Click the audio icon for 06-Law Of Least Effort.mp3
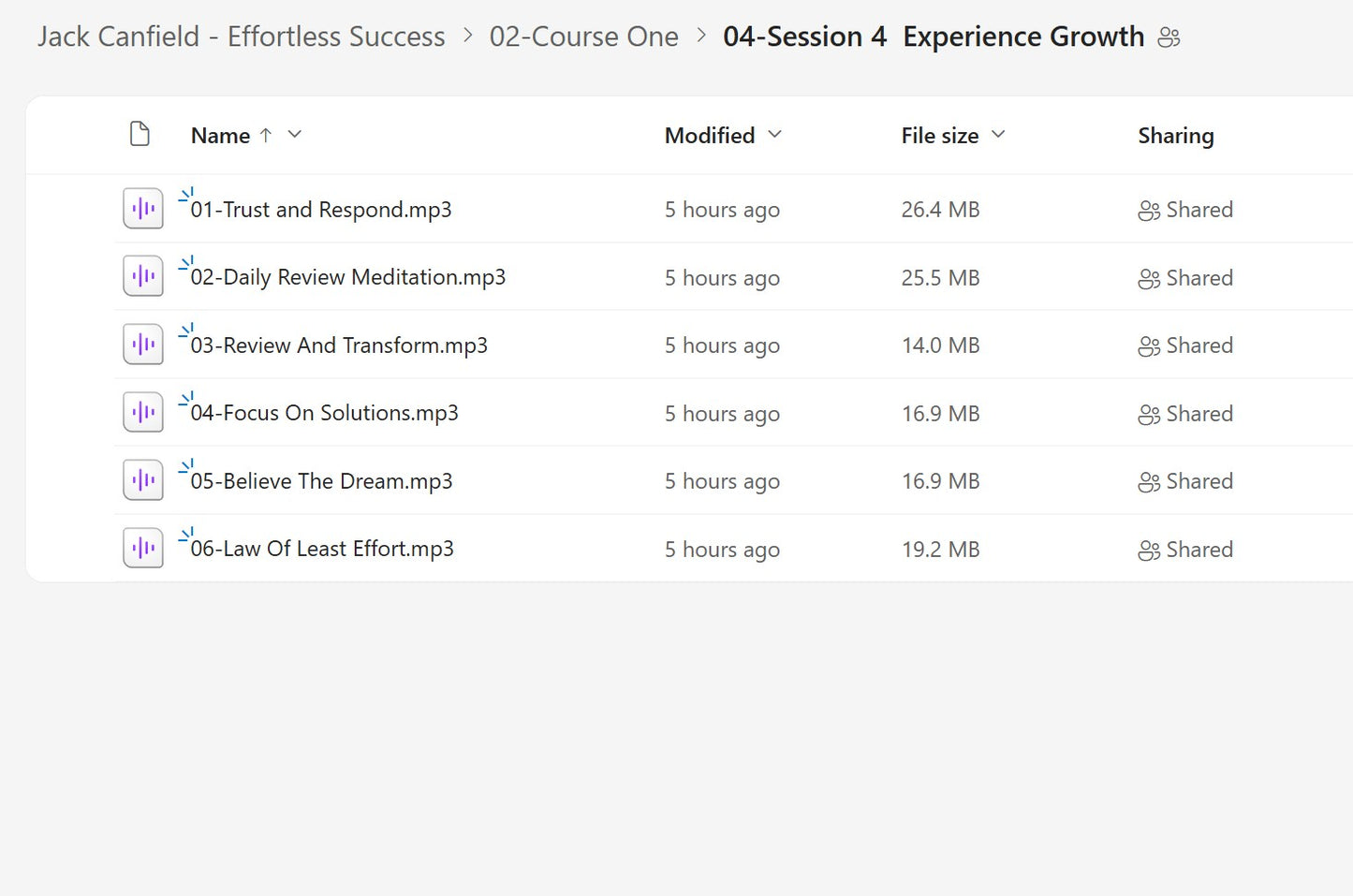The image size is (1353, 896). click(142, 548)
